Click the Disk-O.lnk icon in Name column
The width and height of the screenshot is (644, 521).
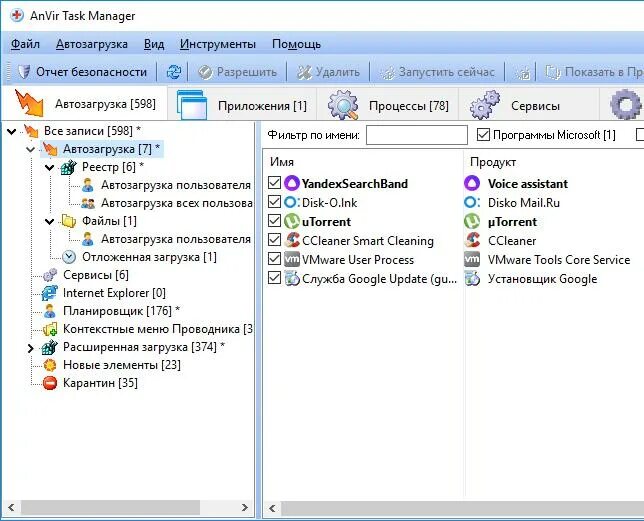tap(292, 202)
